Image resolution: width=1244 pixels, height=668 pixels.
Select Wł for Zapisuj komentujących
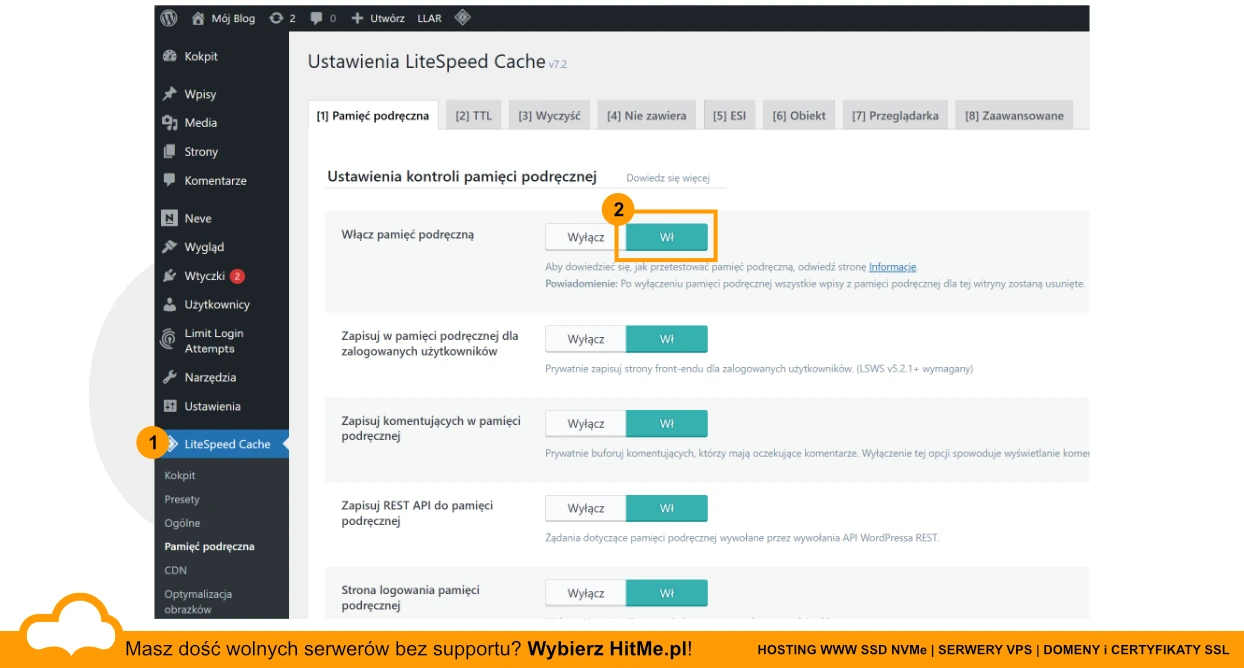[x=667, y=424]
